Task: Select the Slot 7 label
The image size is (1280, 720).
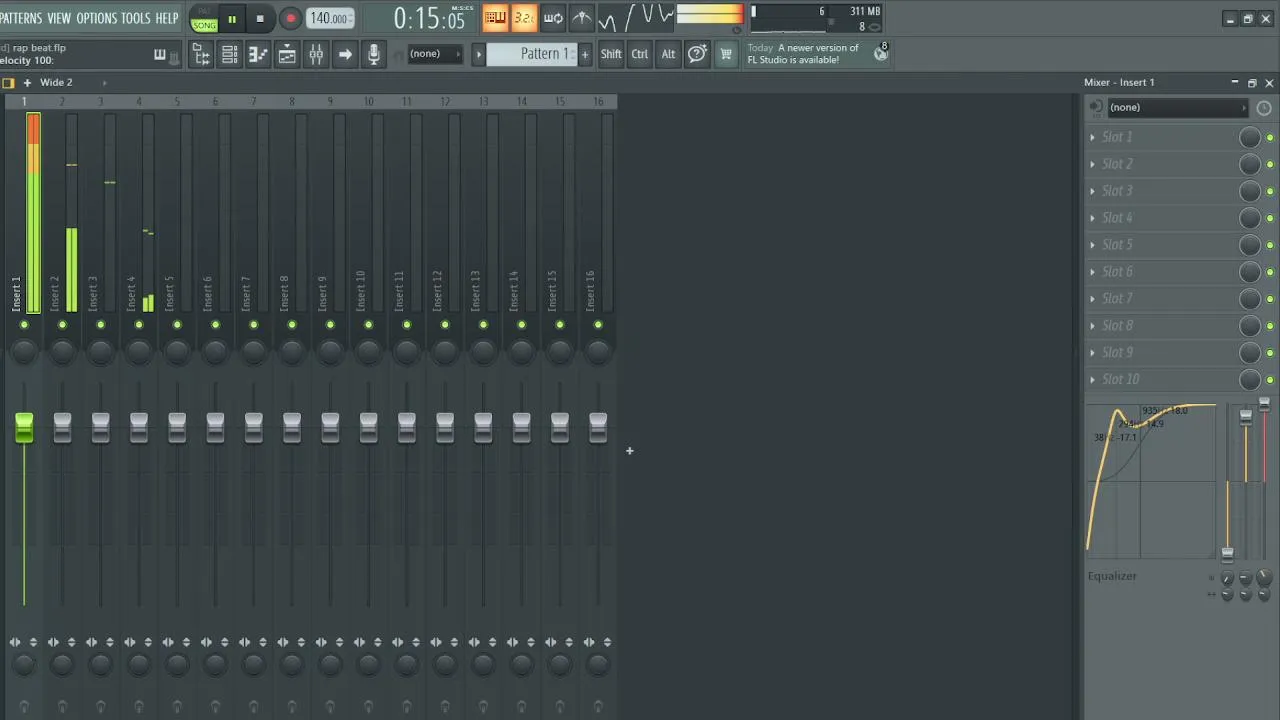Action: [1117, 299]
